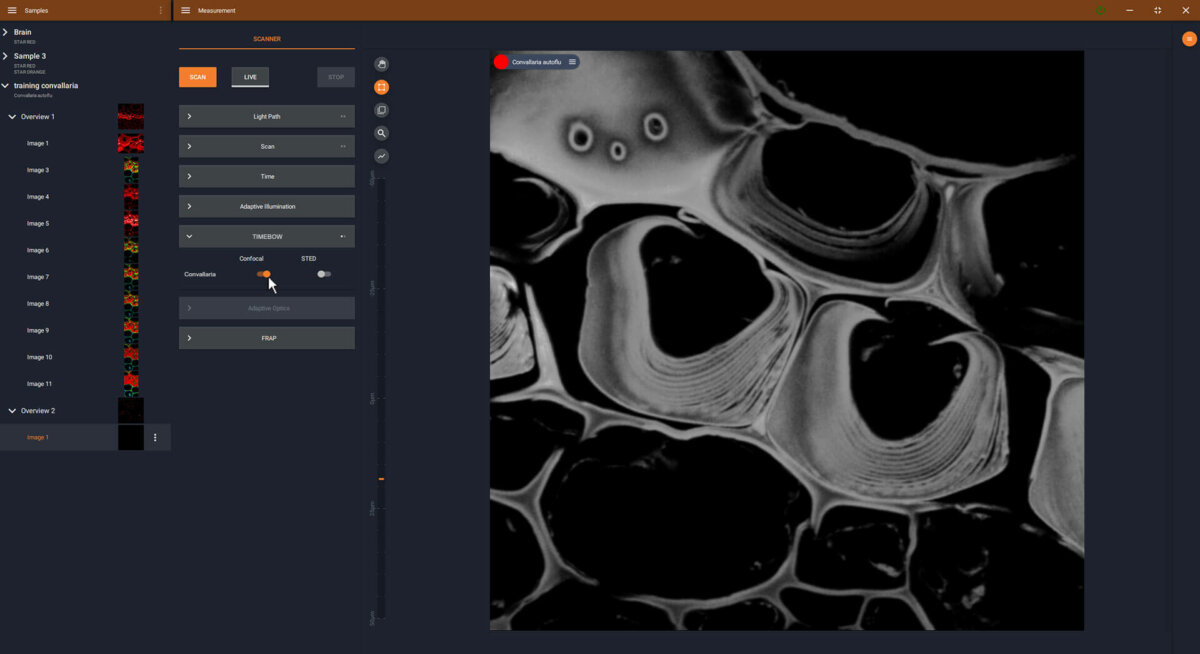Screen dimensions: 1200x654
Task: Select the intensity profile tool
Action: pyautogui.click(x=381, y=155)
